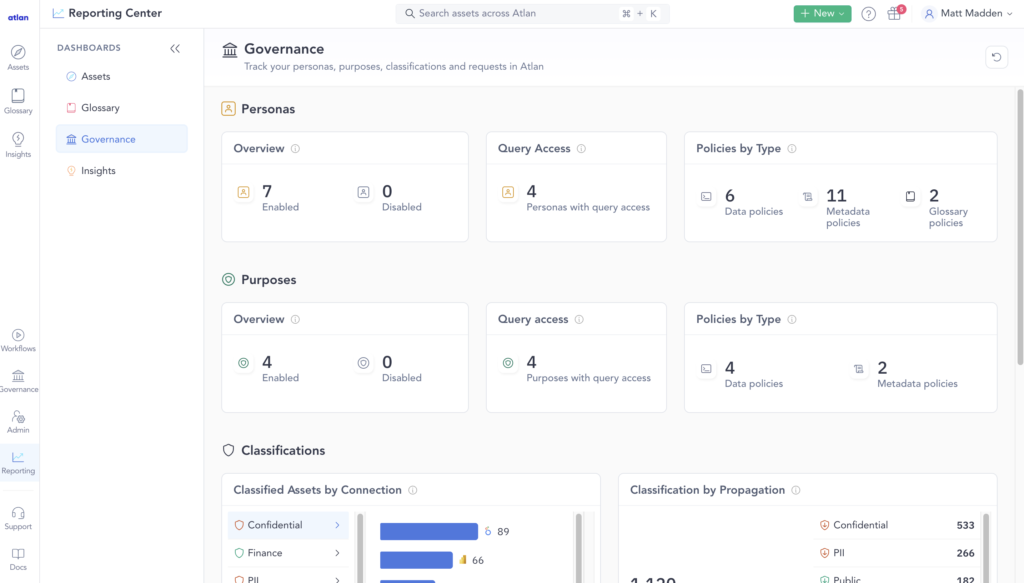Show info for Purposes Policies by Type

(792, 319)
